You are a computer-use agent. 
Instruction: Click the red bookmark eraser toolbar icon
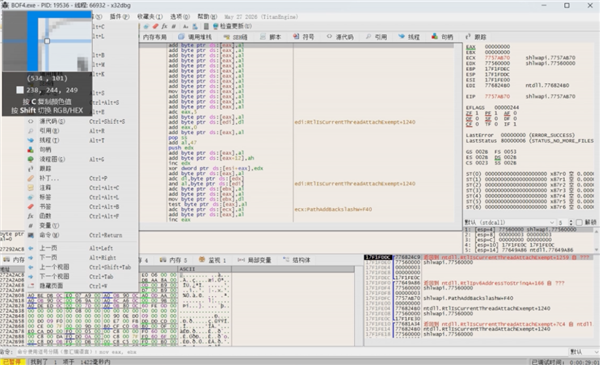[x=155, y=26]
